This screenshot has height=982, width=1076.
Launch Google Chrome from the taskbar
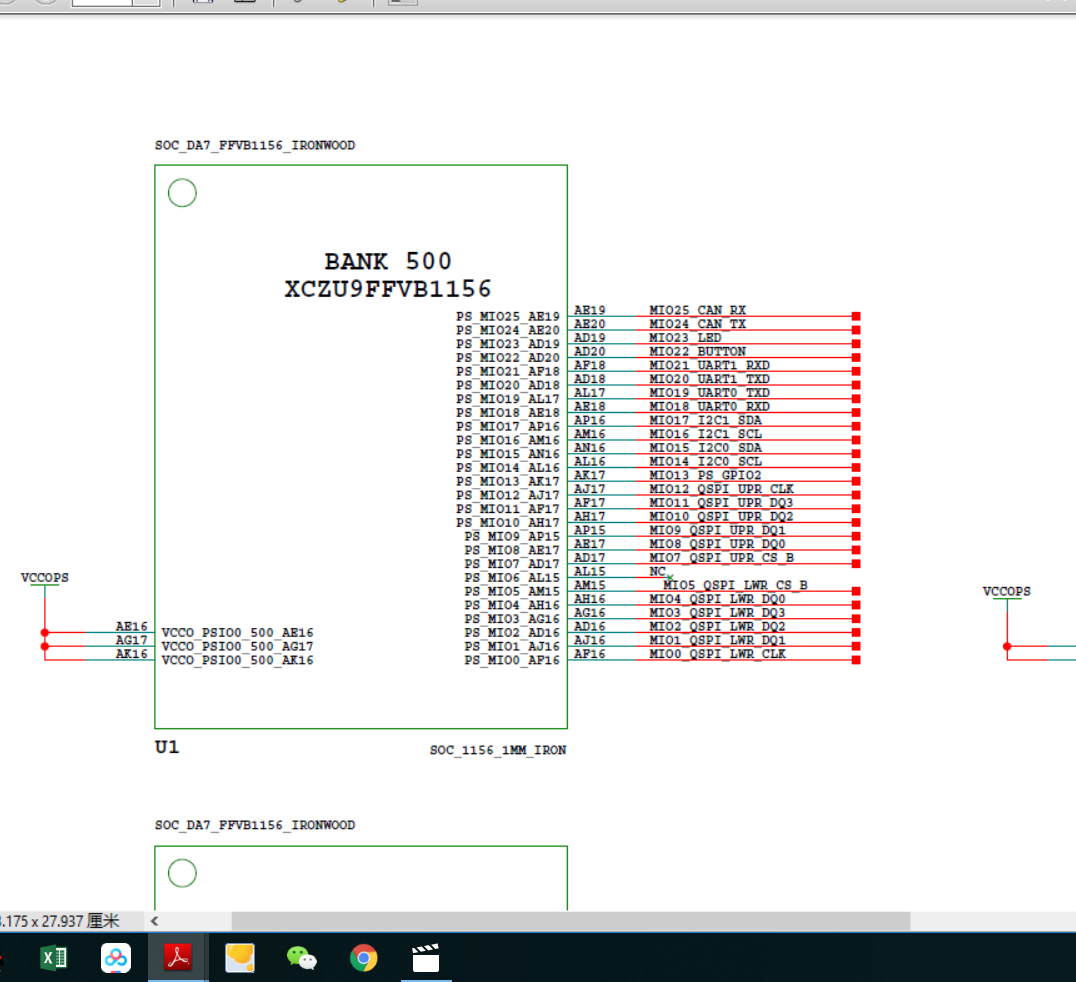pyautogui.click(x=363, y=958)
